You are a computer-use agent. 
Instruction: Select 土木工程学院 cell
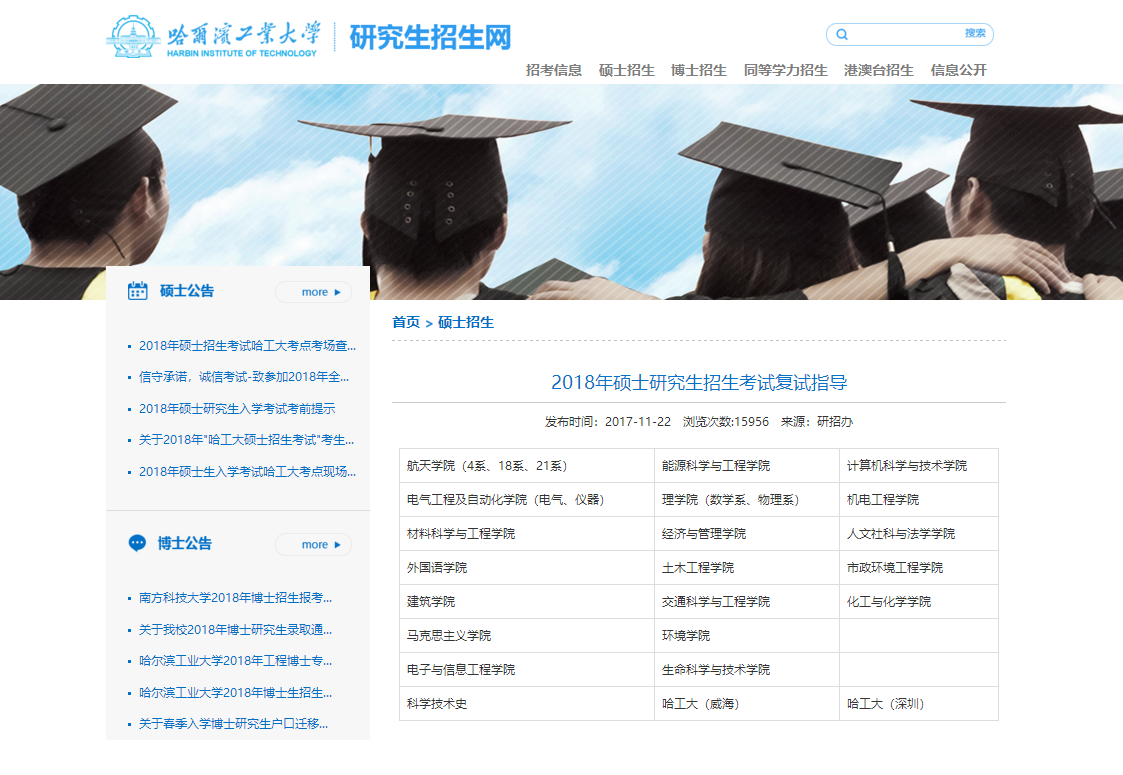coord(747,568)
